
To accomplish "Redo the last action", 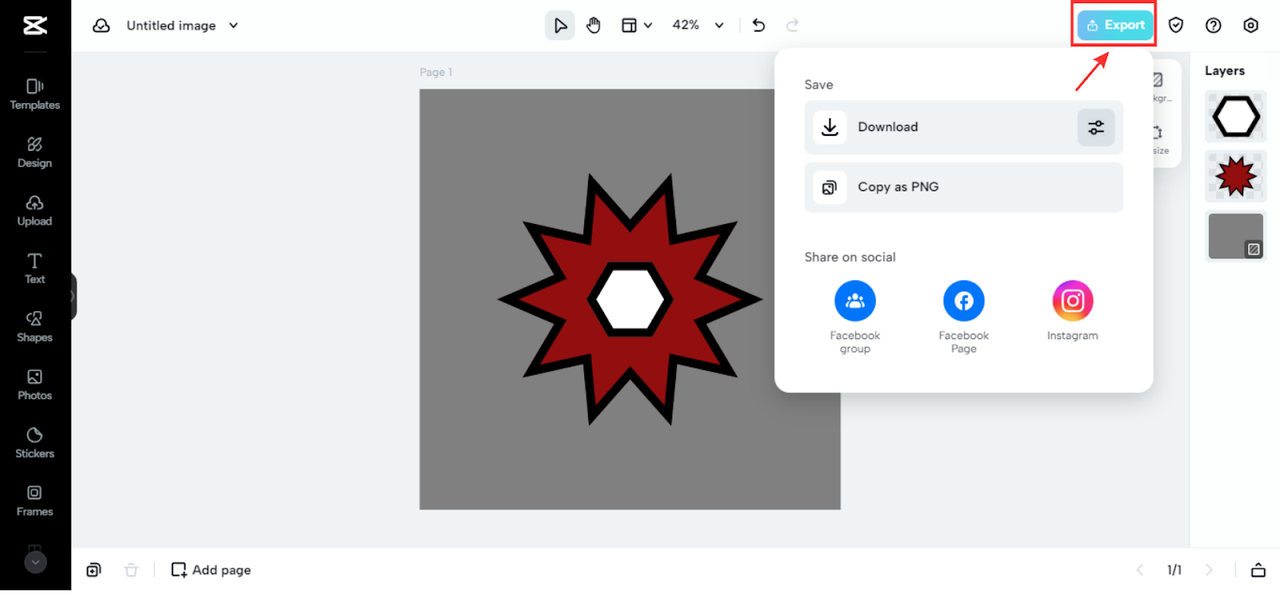I will 793,25.
